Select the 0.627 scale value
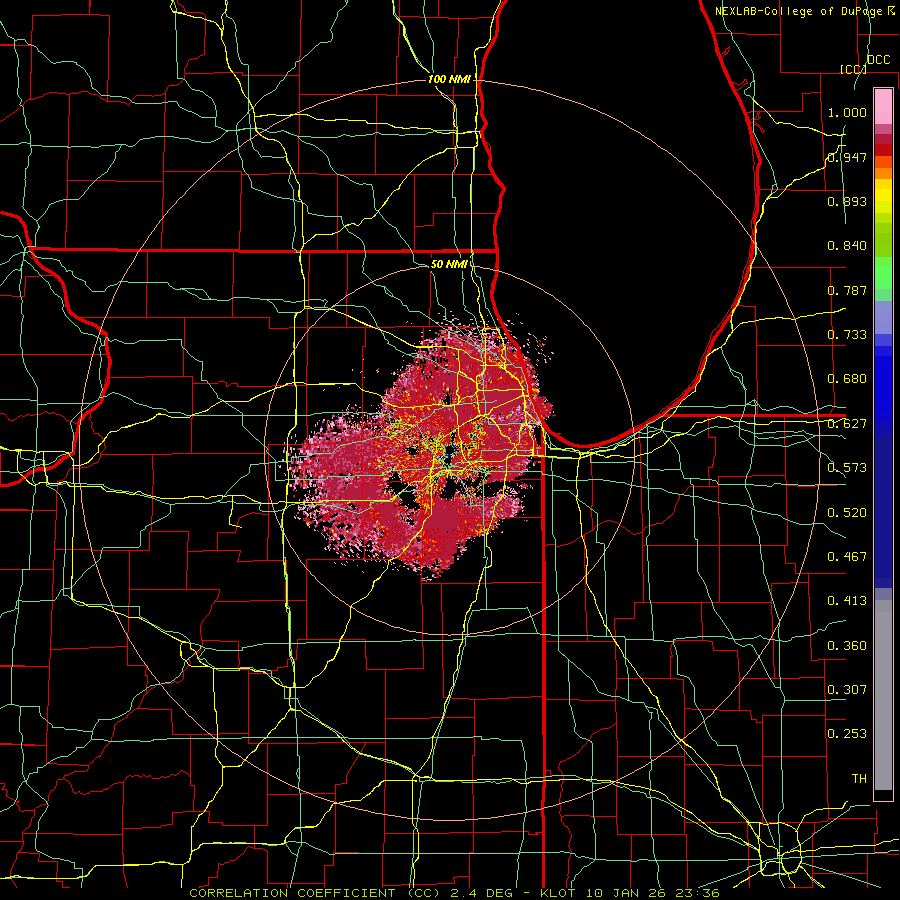This screenshot has width=900, height=900. coord(847,424)
